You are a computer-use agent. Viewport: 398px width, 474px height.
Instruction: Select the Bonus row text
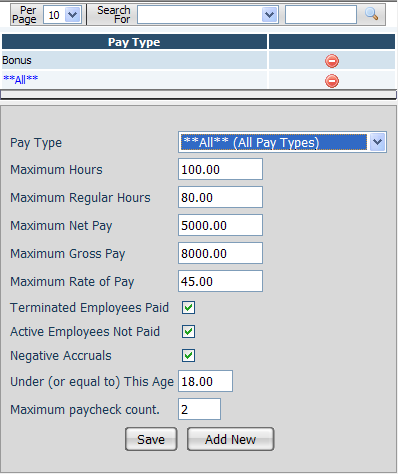[17, 60]
